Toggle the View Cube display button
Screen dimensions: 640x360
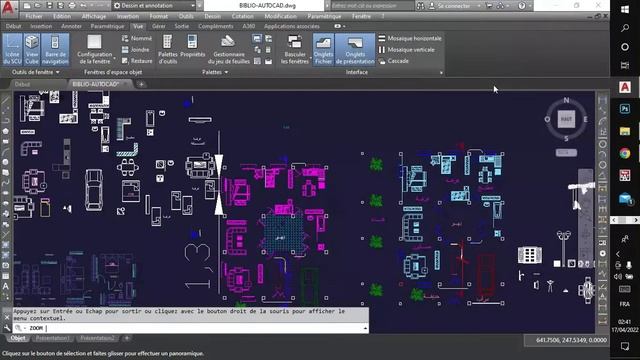32,49
